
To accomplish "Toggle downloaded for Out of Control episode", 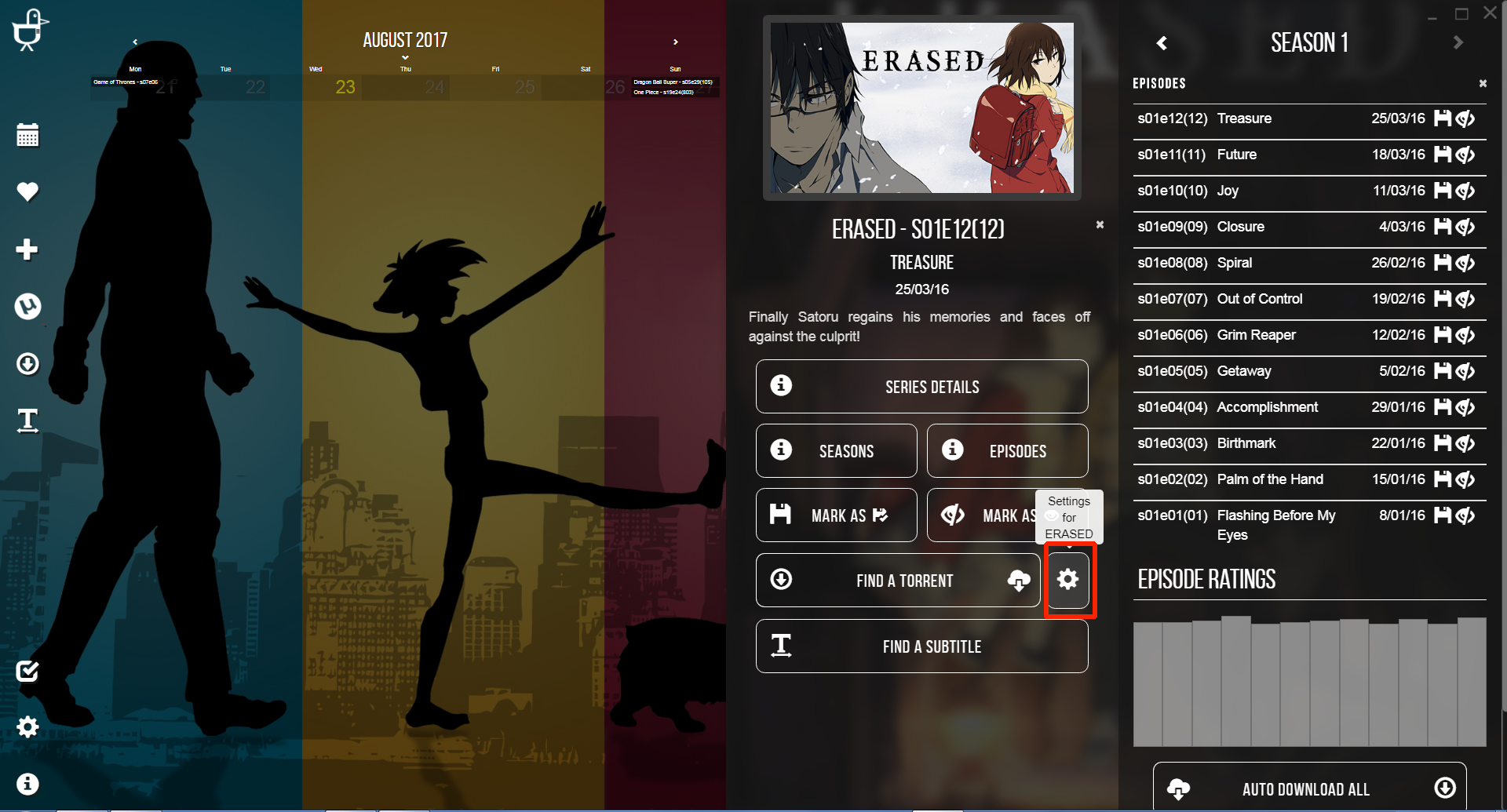I will [x=1443, y=299].
